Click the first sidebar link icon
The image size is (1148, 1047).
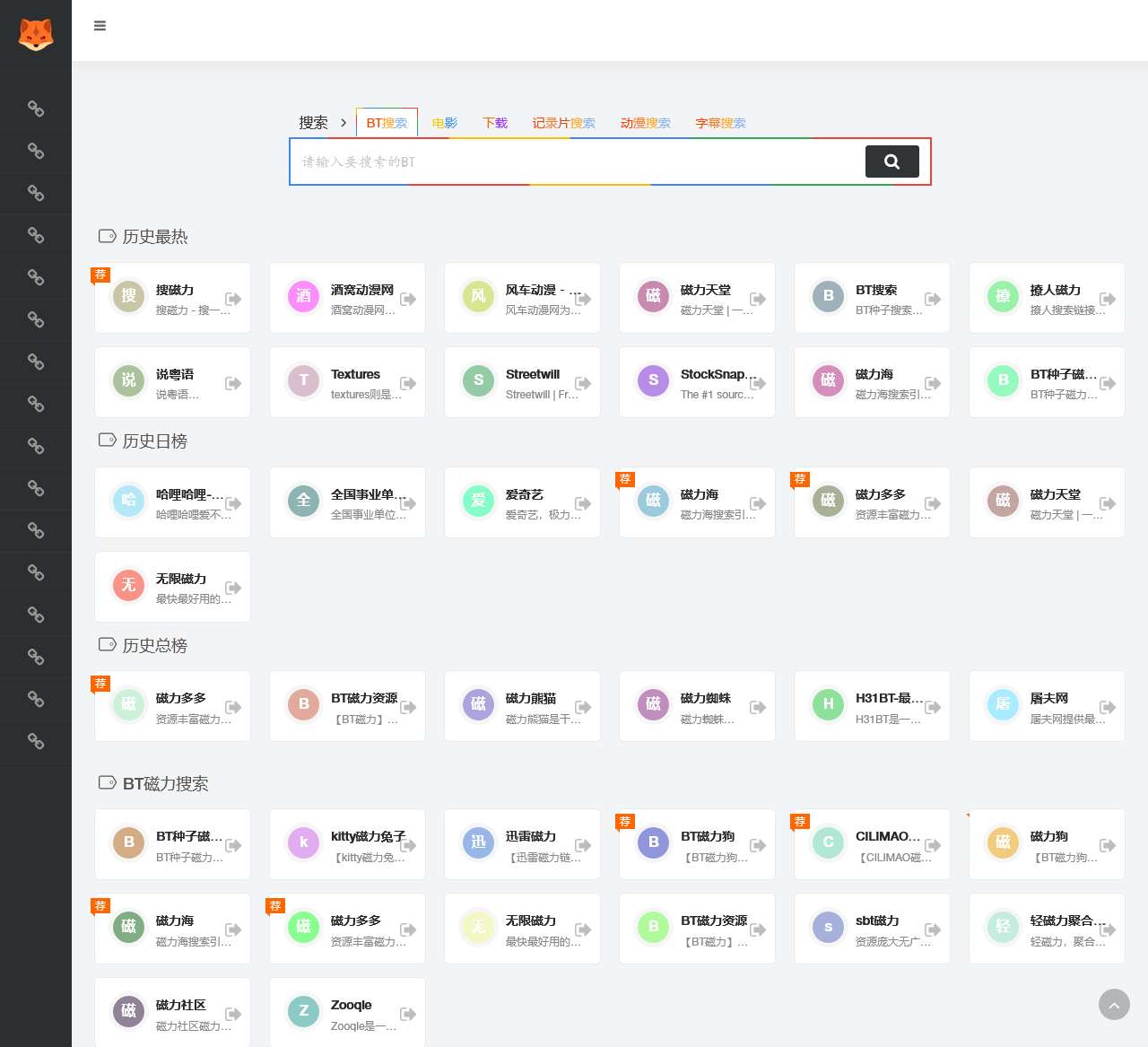coord(36,109)
